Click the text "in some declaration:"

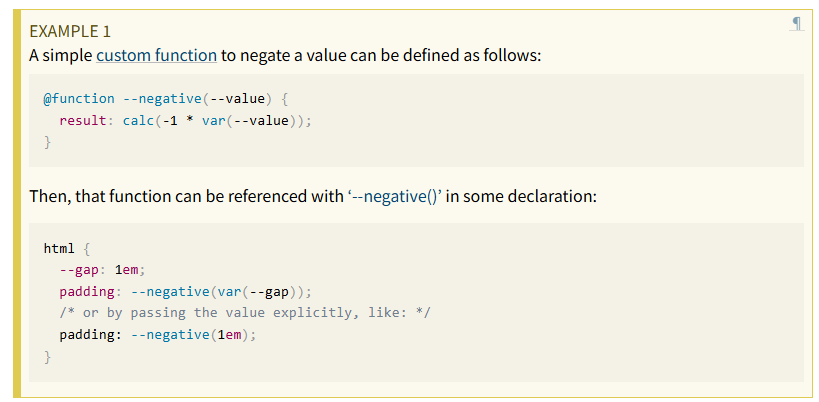pyautogui.click(x=522, y=196)
